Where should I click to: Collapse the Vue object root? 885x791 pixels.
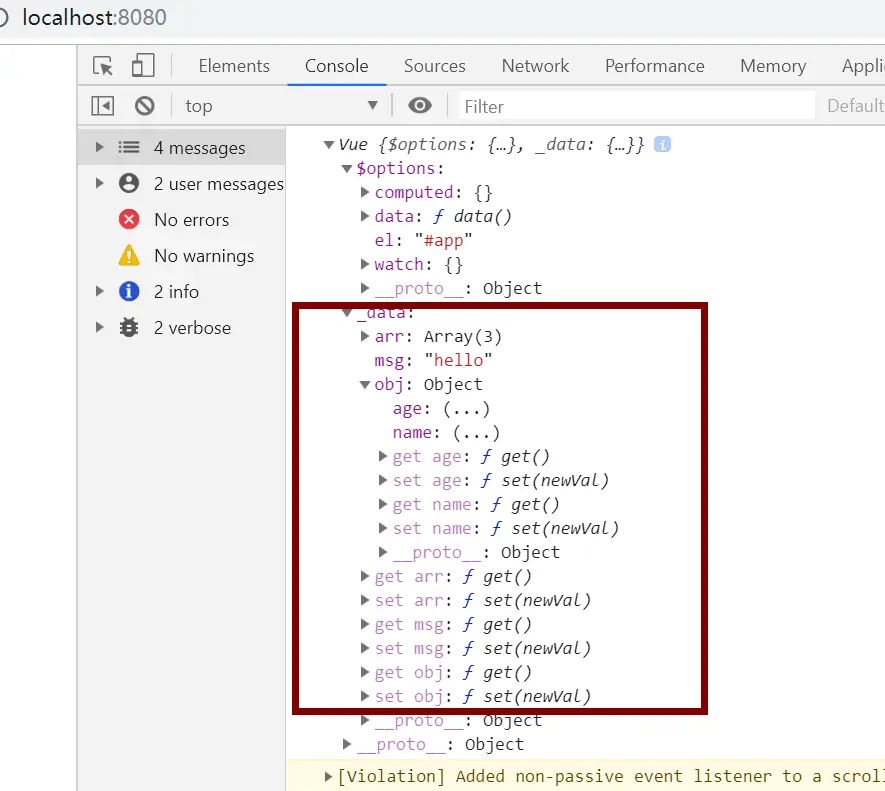(328, 145)
